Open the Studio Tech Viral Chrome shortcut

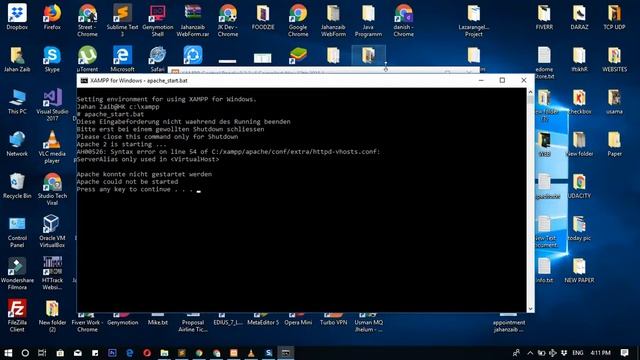pos(52,189)
